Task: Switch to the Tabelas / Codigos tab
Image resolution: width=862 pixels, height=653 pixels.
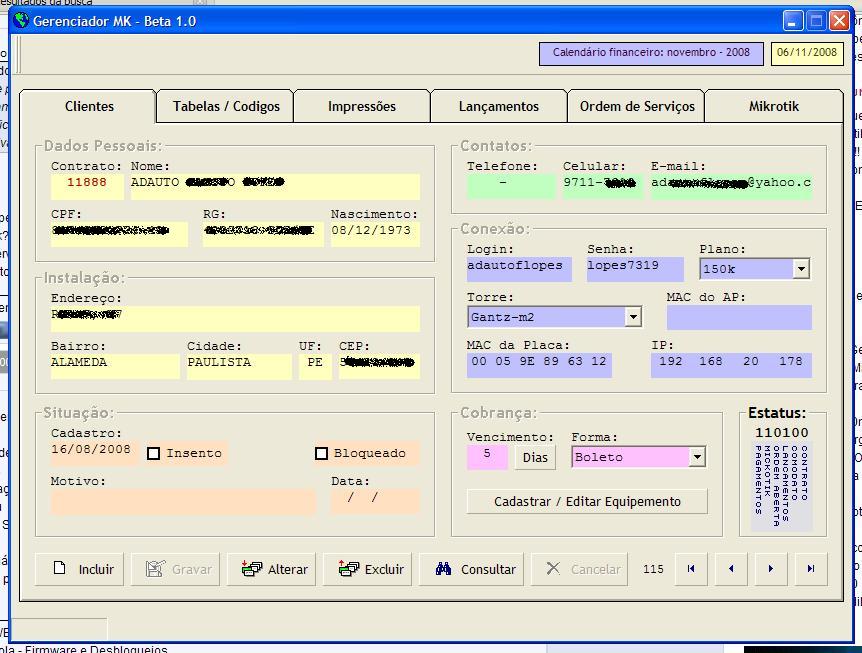Action: click(226, 106)
